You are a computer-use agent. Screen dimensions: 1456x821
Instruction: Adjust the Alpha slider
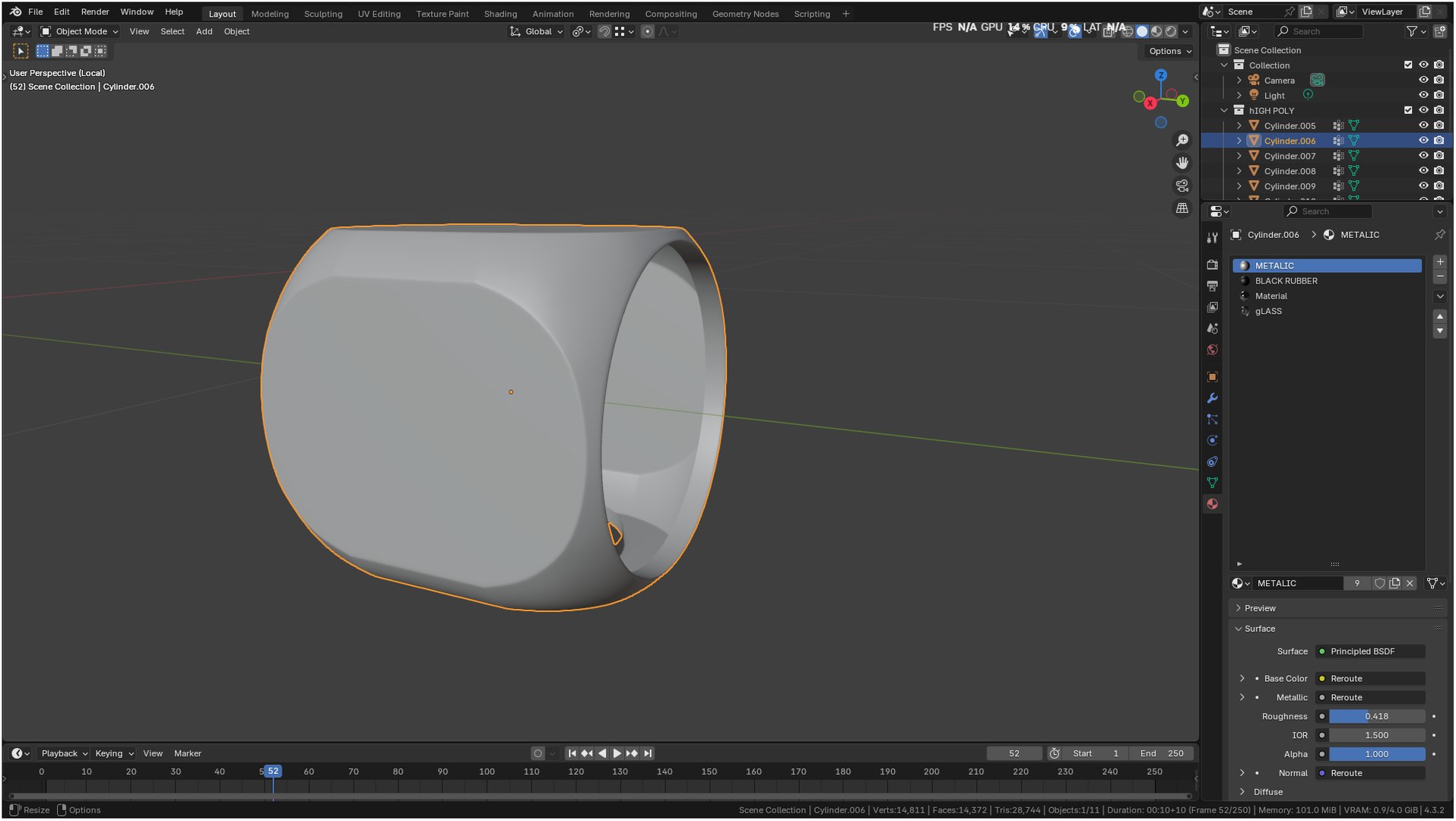[1377, 755]
